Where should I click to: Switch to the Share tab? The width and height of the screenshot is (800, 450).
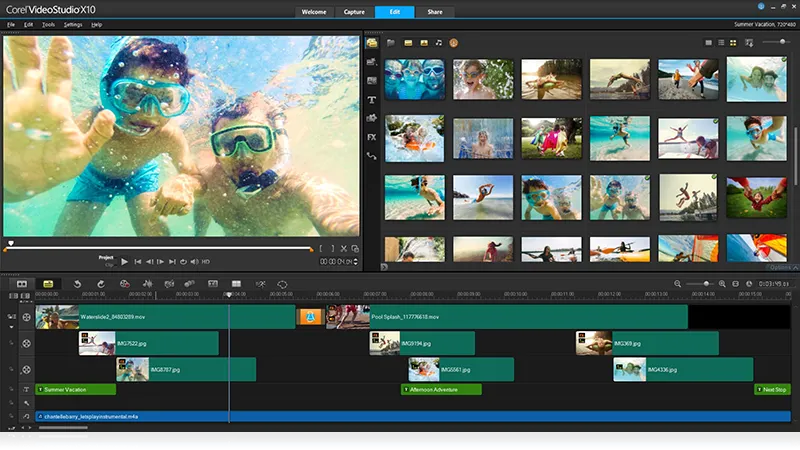coord(437,12)
